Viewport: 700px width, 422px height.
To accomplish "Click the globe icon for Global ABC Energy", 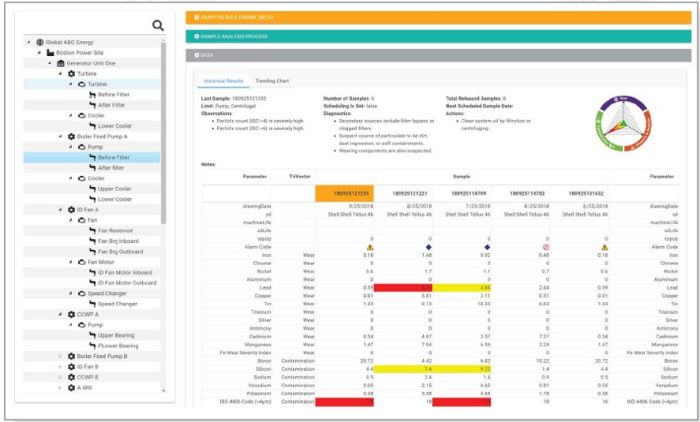I will [40, 42].
